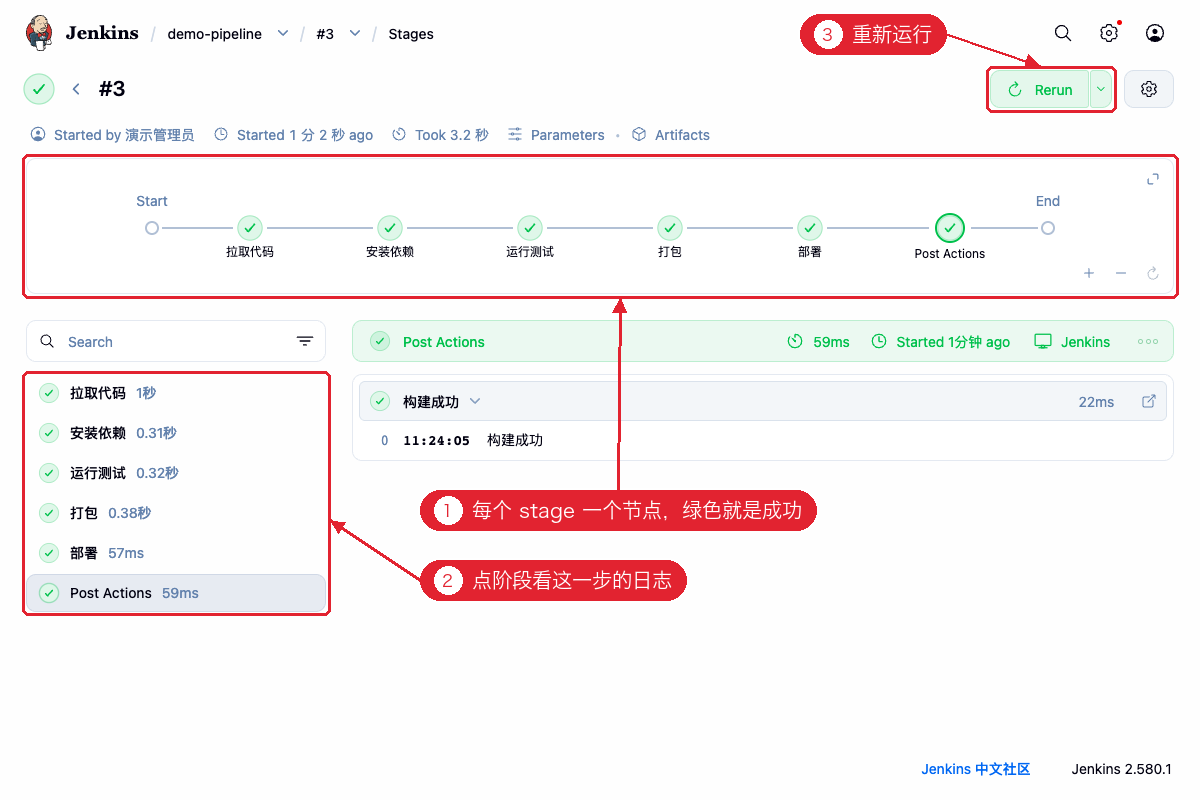The image size is (1200, 800).
Task: Select the 部署 node in graph
Action: (810, 228)
